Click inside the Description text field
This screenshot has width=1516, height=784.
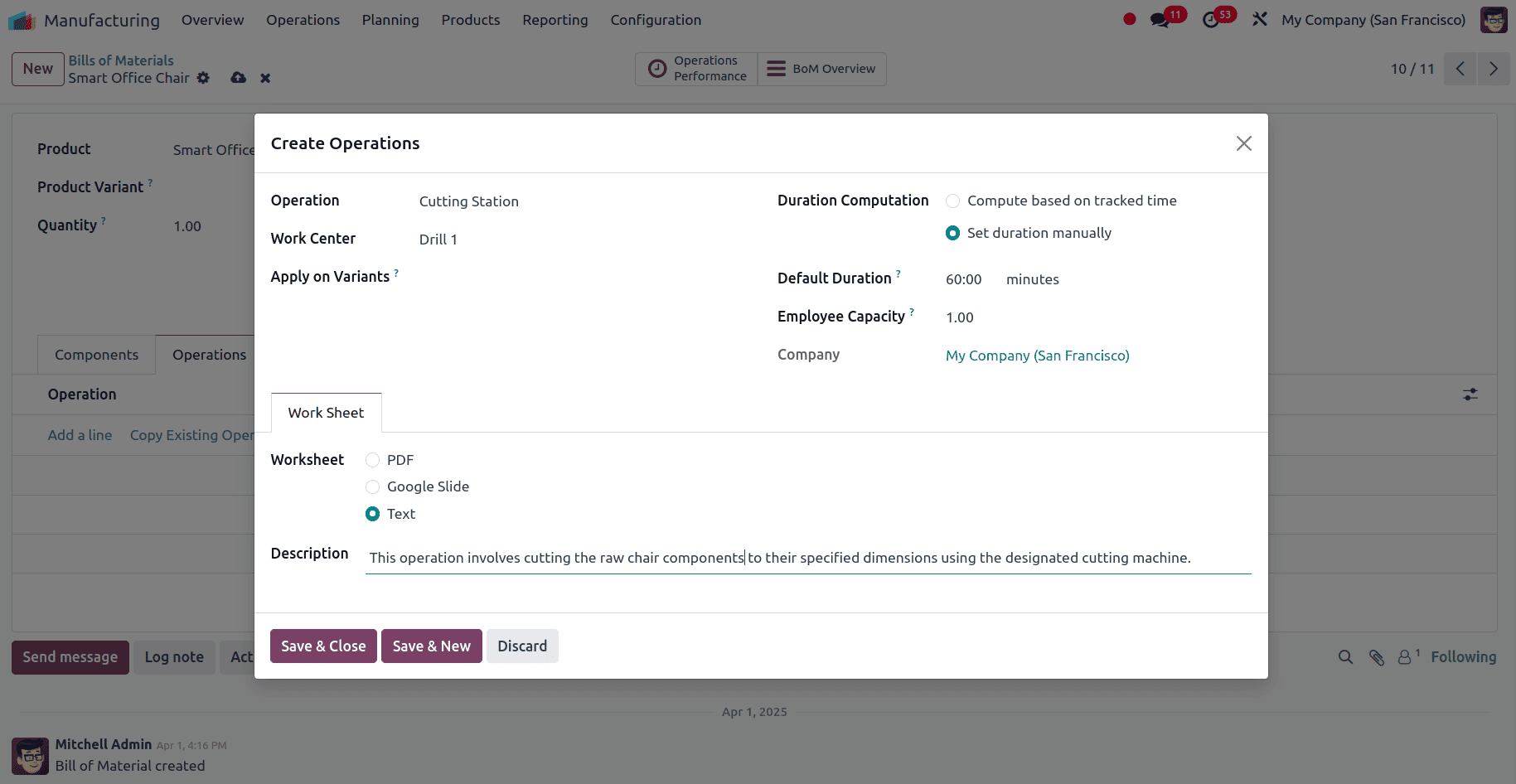[x=808, y=558]
